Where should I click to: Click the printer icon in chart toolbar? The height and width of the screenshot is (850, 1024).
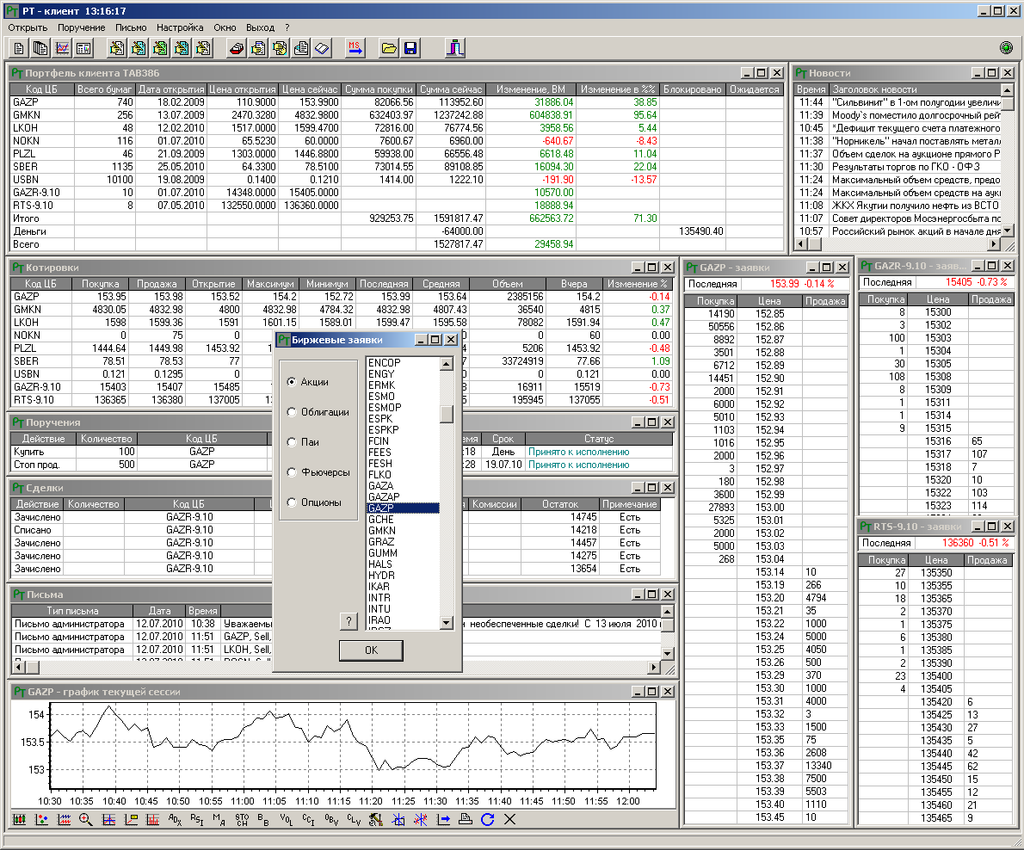click(x=465, y=819)
